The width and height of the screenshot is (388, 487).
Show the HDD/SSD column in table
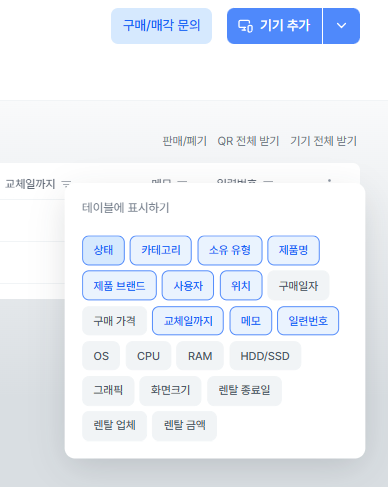pyautogui.click(x=265, y=356)
